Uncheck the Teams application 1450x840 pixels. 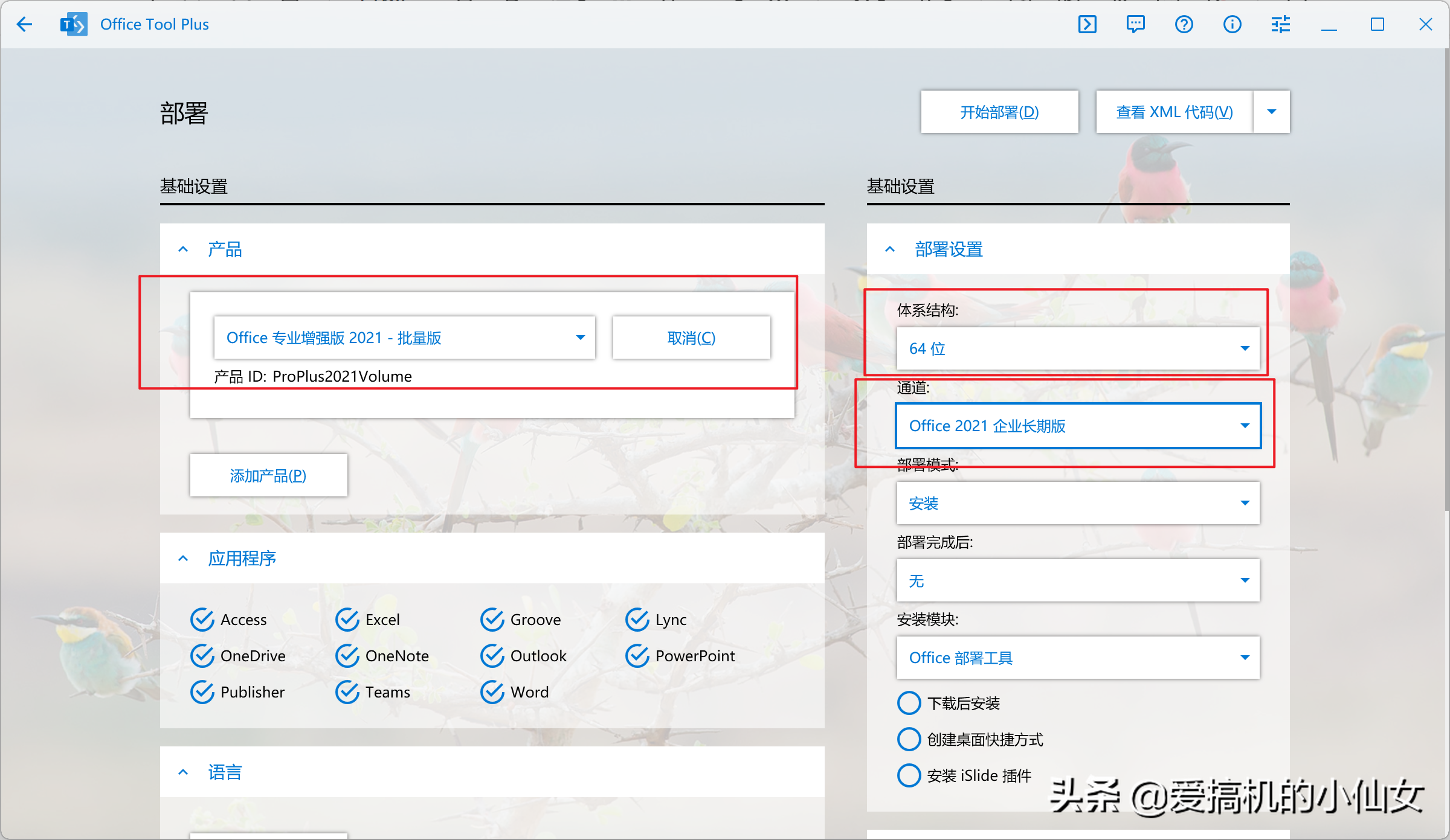tap(373, 692)
